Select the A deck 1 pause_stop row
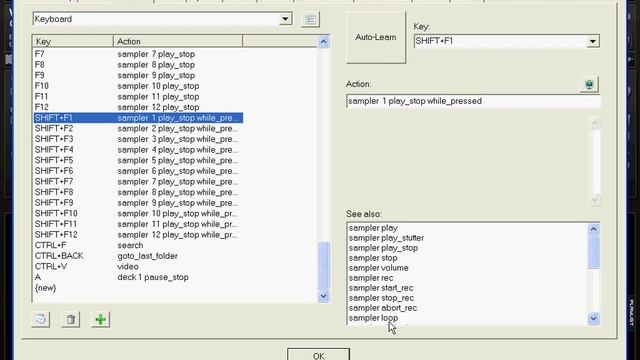Screen dimensions: 640x360 (138, 277)
